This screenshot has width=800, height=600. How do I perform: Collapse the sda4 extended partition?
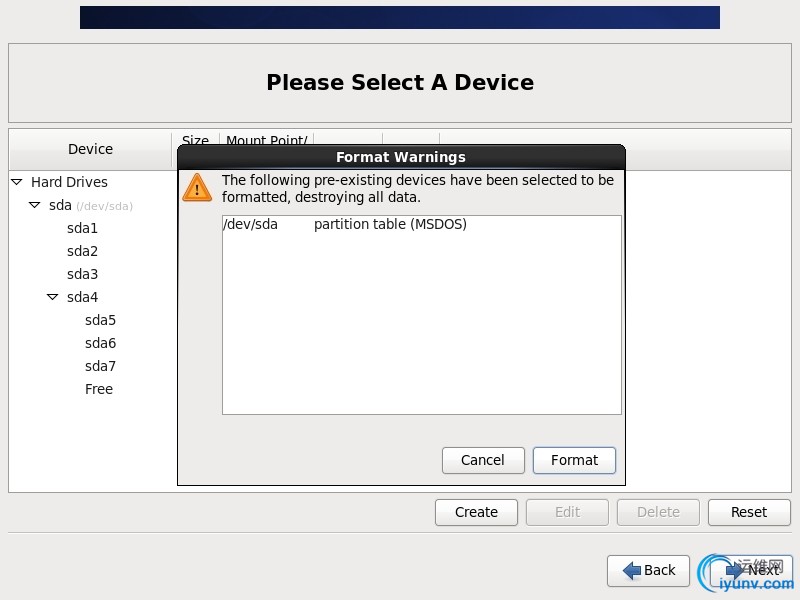53,297
